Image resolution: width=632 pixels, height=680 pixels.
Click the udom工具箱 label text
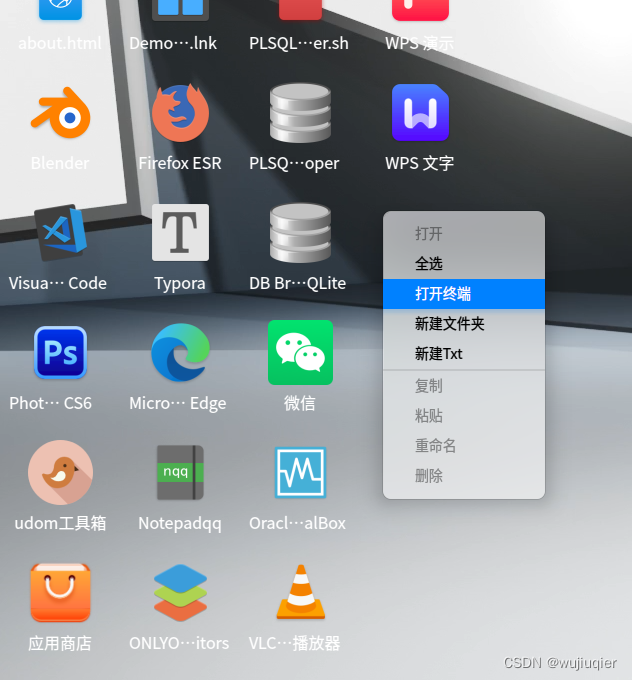click(x=60, y=523)
